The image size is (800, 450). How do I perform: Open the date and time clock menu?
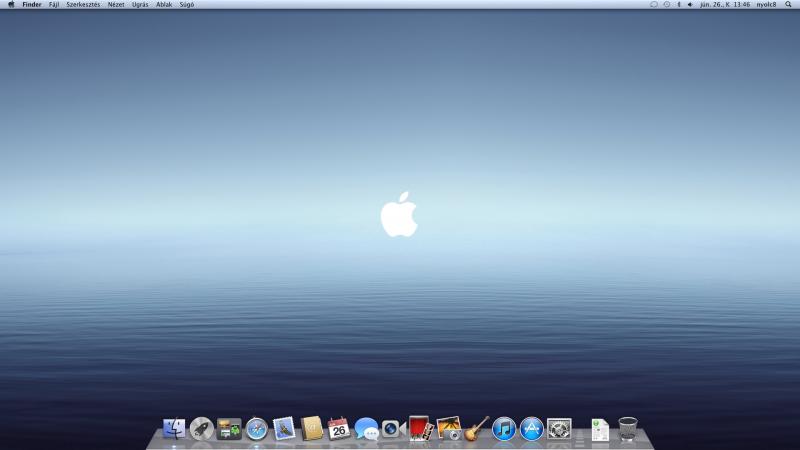725,5
